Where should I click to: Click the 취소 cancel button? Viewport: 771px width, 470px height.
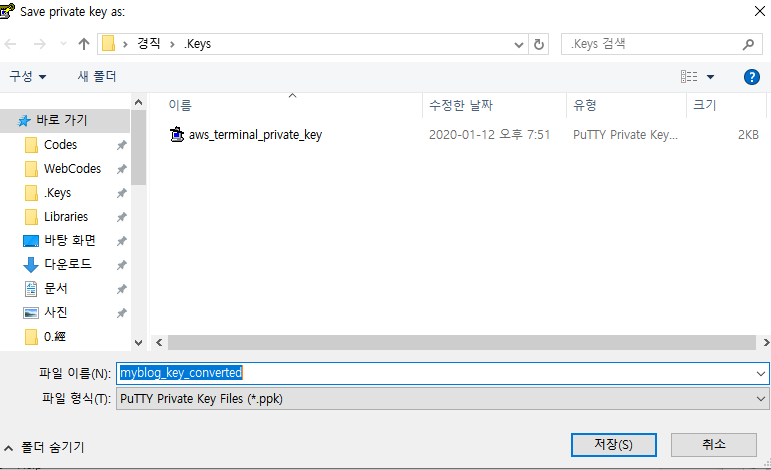[713, 444]
